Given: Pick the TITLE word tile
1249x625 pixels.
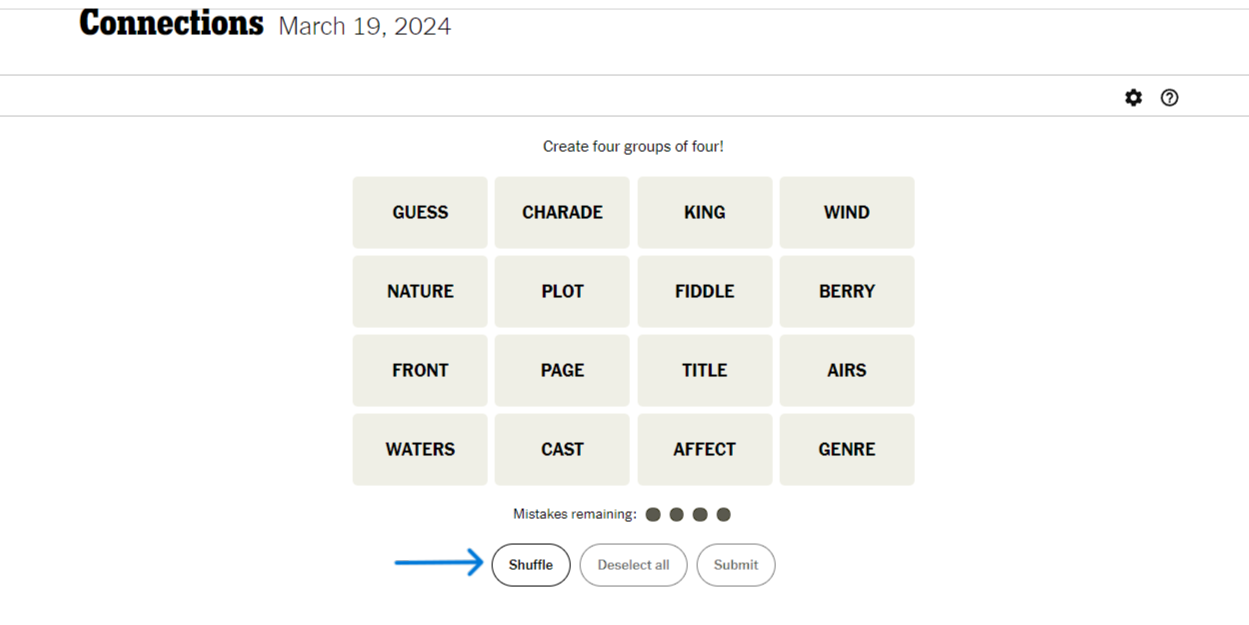Looking at the screenshot, I should (705, 370).
